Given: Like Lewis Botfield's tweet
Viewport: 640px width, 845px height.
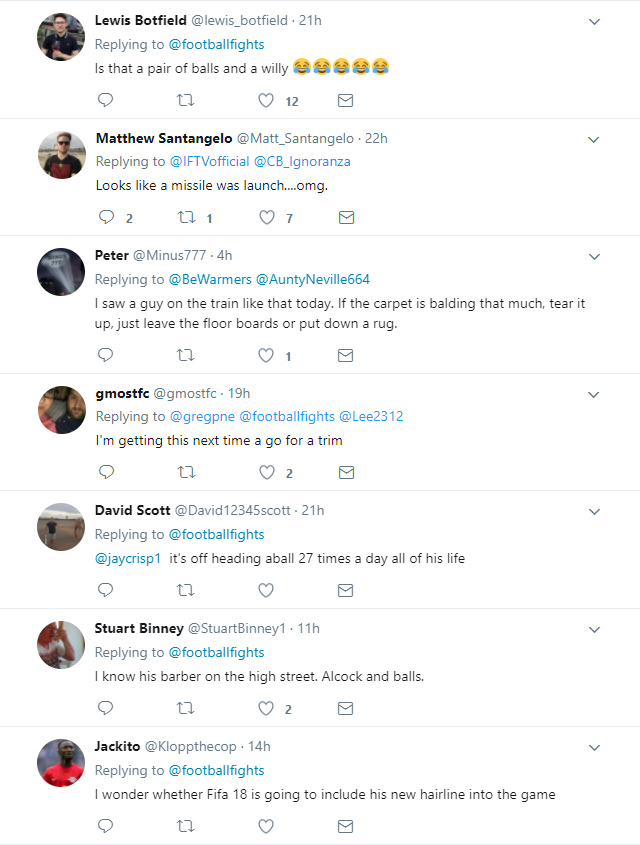Looking at the screenshot, I should [x=266, y=100].
